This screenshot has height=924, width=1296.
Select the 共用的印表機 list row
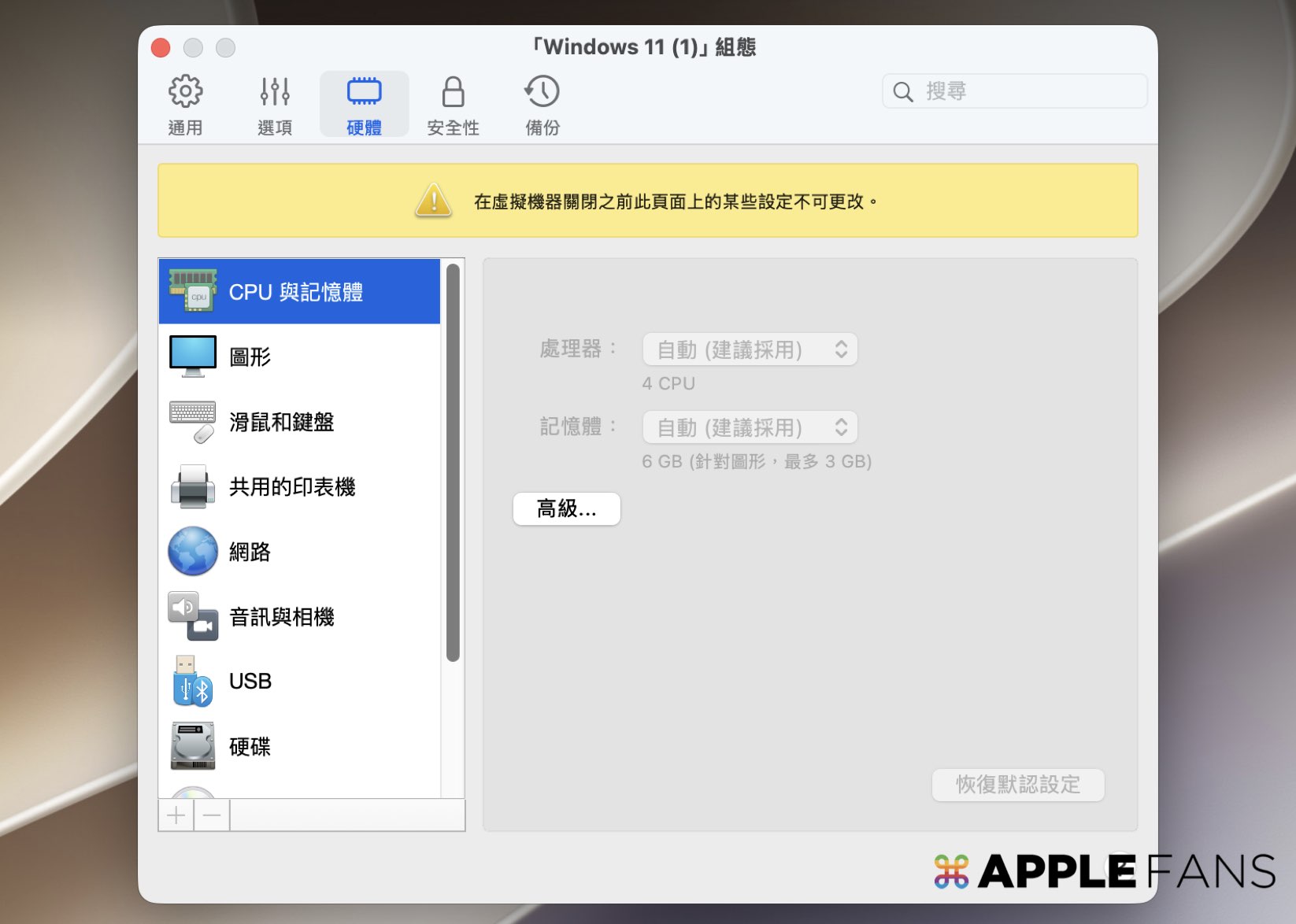pyautogui.click(x=299, y=486)
